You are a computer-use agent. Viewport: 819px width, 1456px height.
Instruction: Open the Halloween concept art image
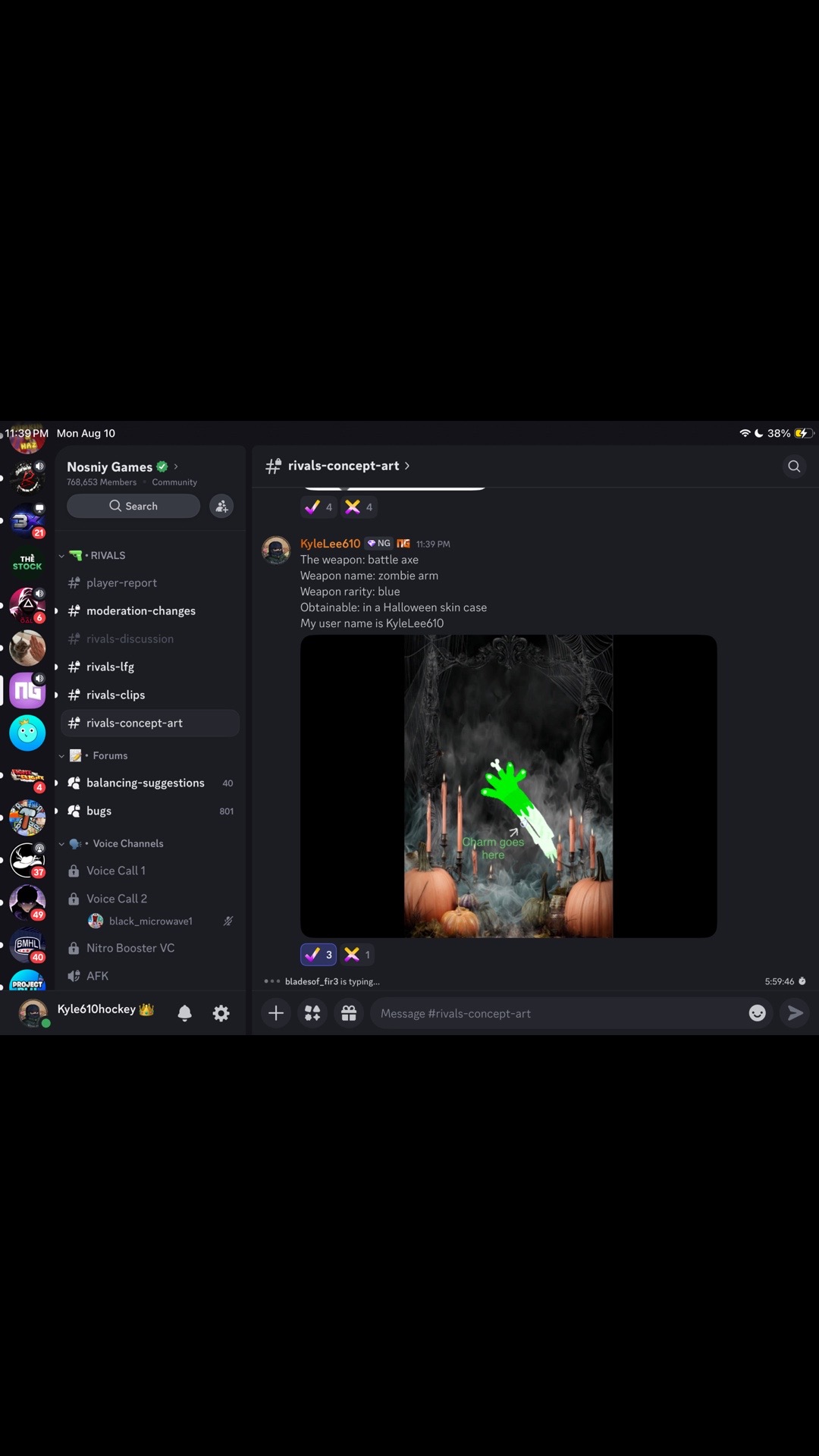point(508,786)
